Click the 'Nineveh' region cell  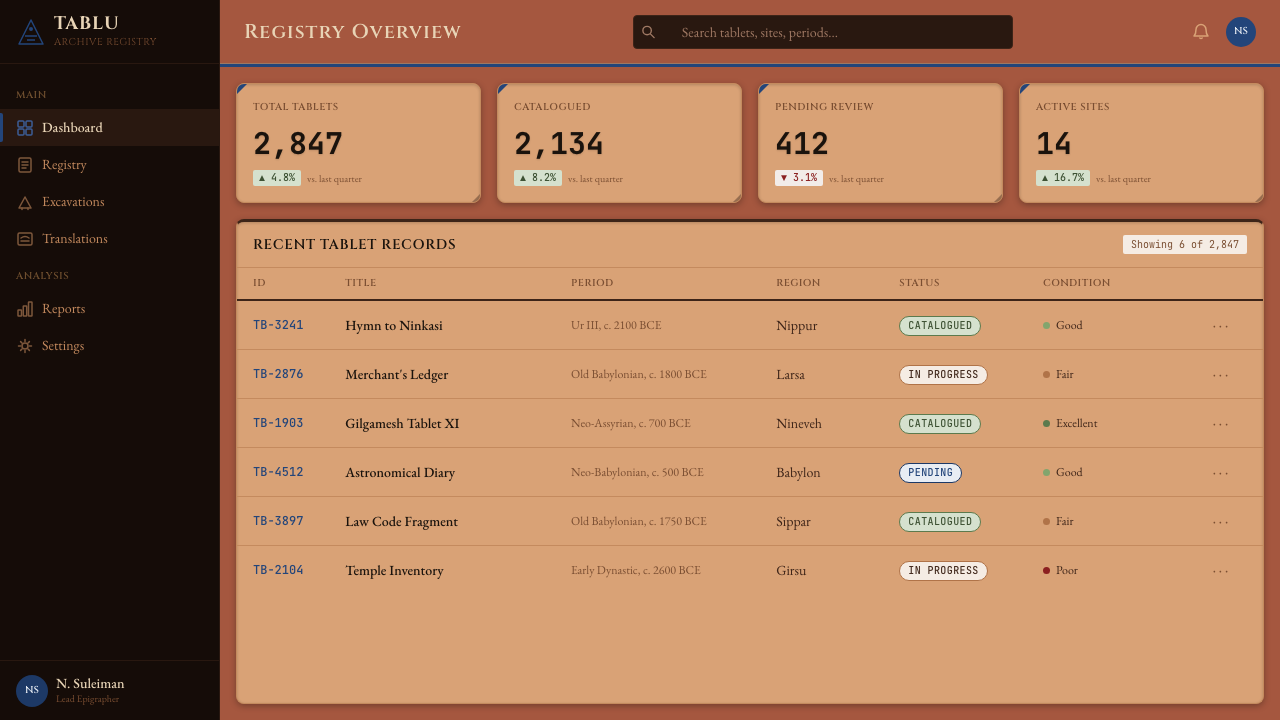click(799, 424)
